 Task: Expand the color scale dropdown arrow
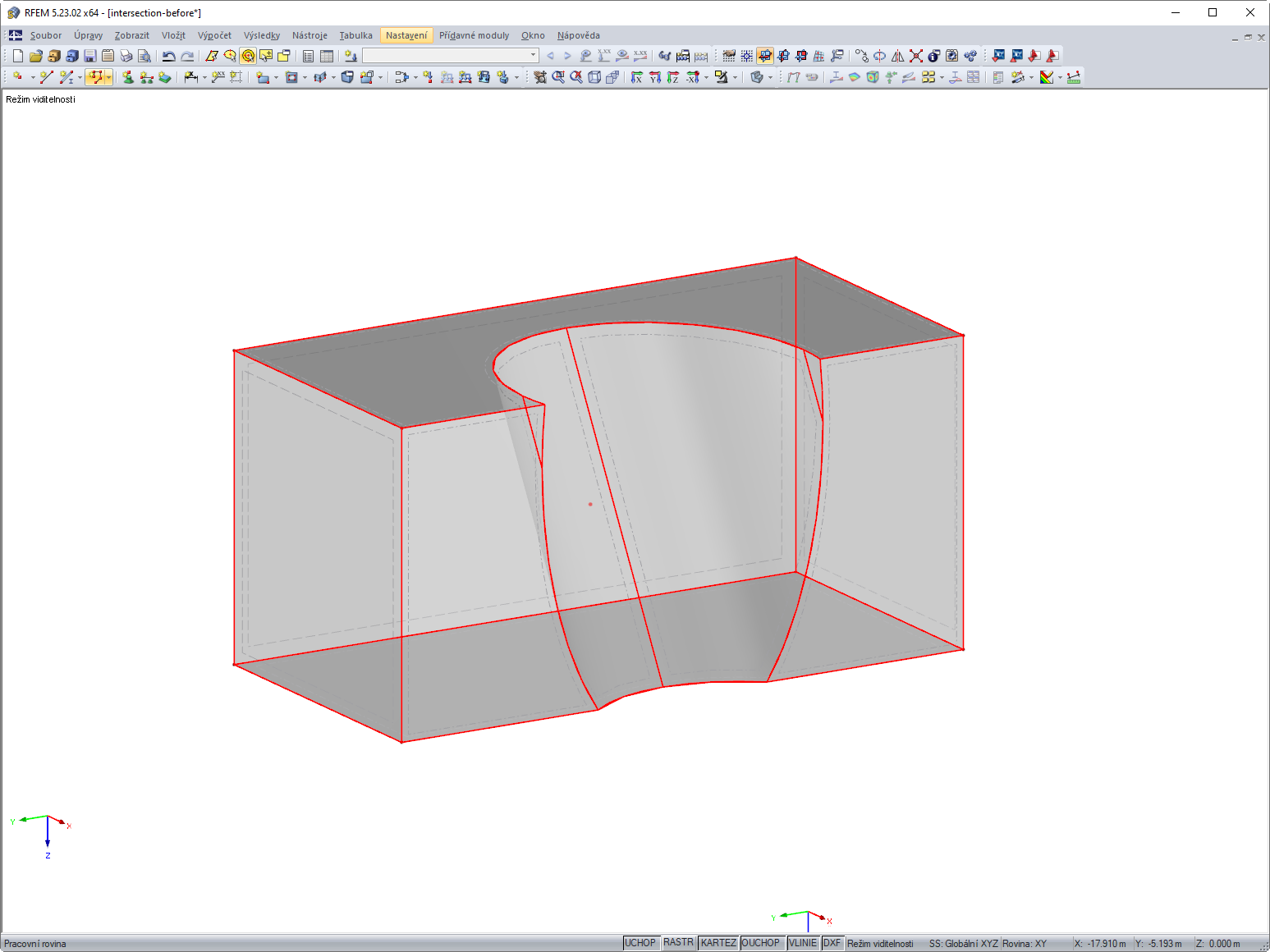pos(1060,77)
